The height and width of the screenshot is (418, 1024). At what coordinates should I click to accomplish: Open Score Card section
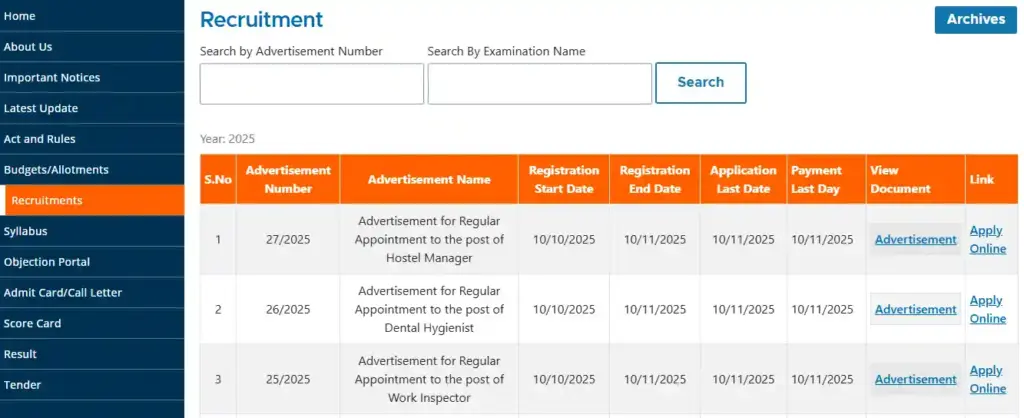[32, 324]
